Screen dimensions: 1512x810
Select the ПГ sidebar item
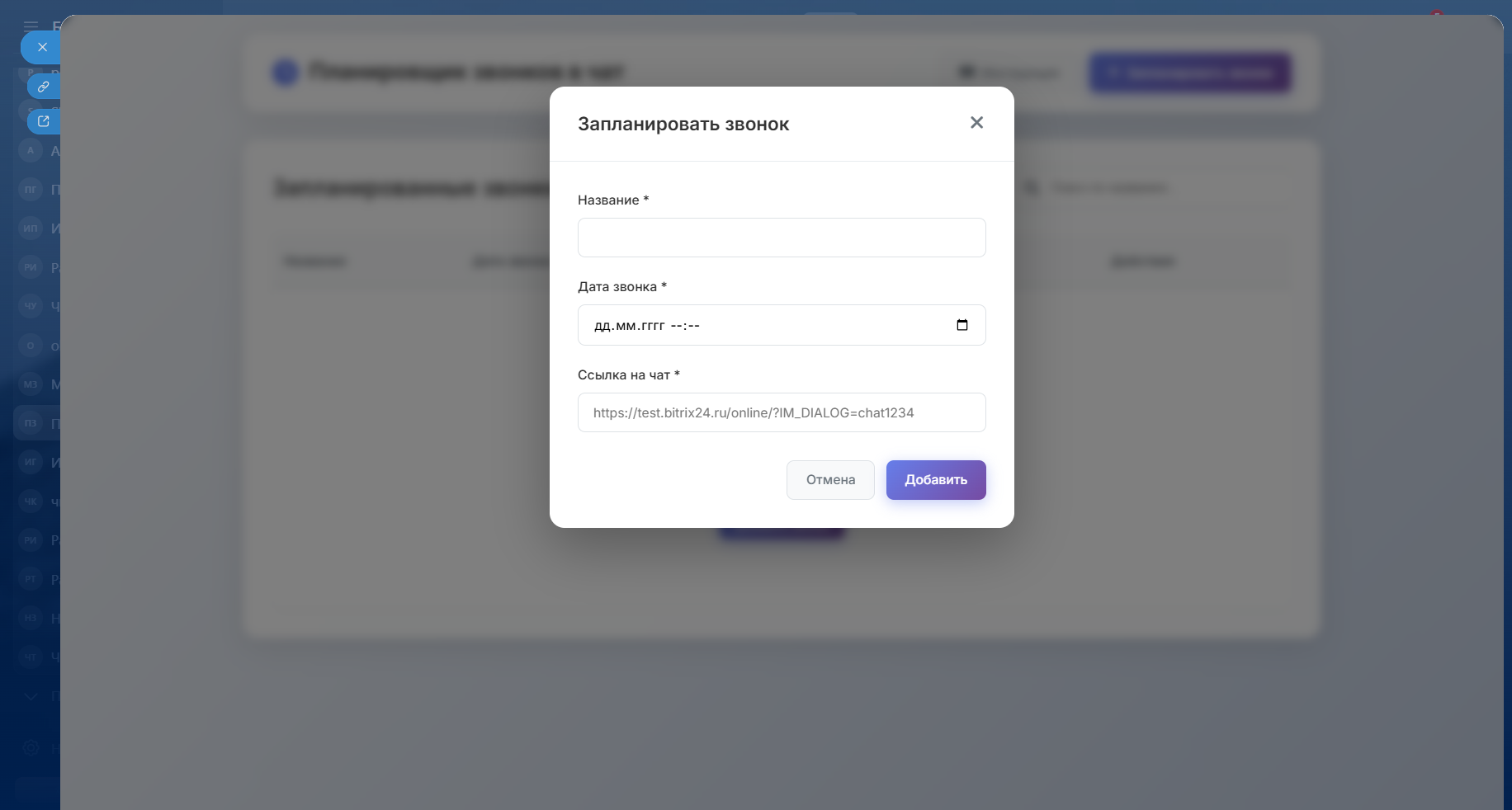(x=31, y=190)
